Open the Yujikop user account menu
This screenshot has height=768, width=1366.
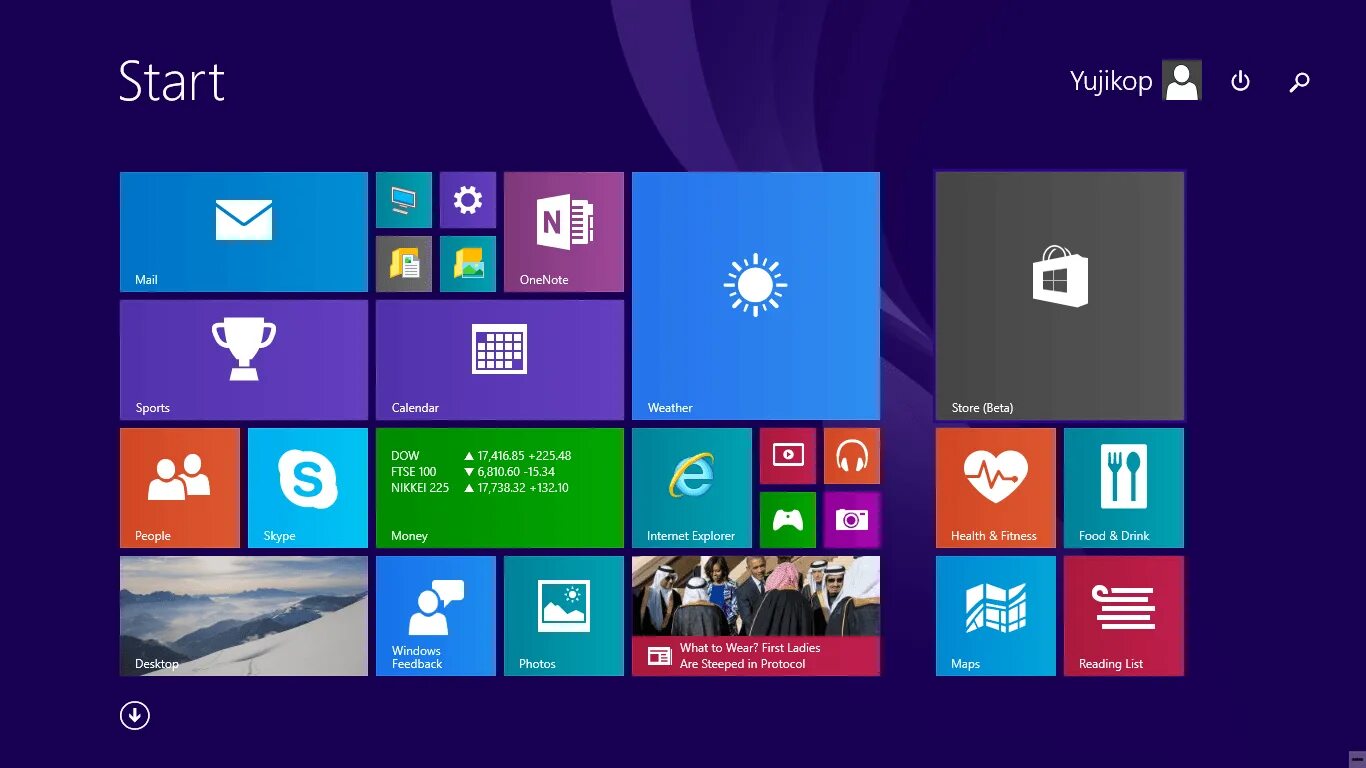pyautogui.click(x=1136, y=81)
